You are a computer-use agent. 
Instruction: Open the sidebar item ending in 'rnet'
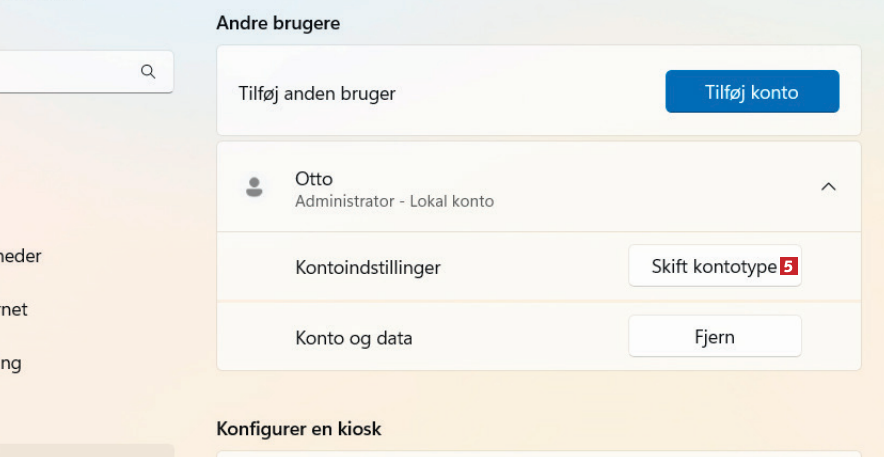14,310
